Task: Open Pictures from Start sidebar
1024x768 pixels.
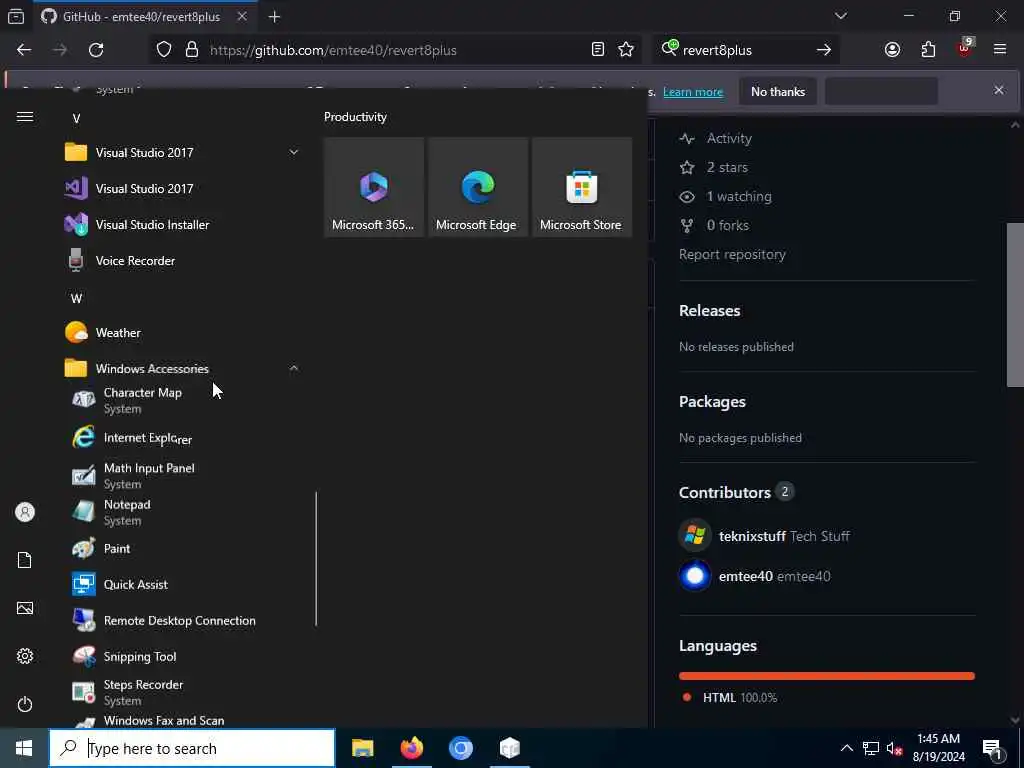Action: (25, 608)
